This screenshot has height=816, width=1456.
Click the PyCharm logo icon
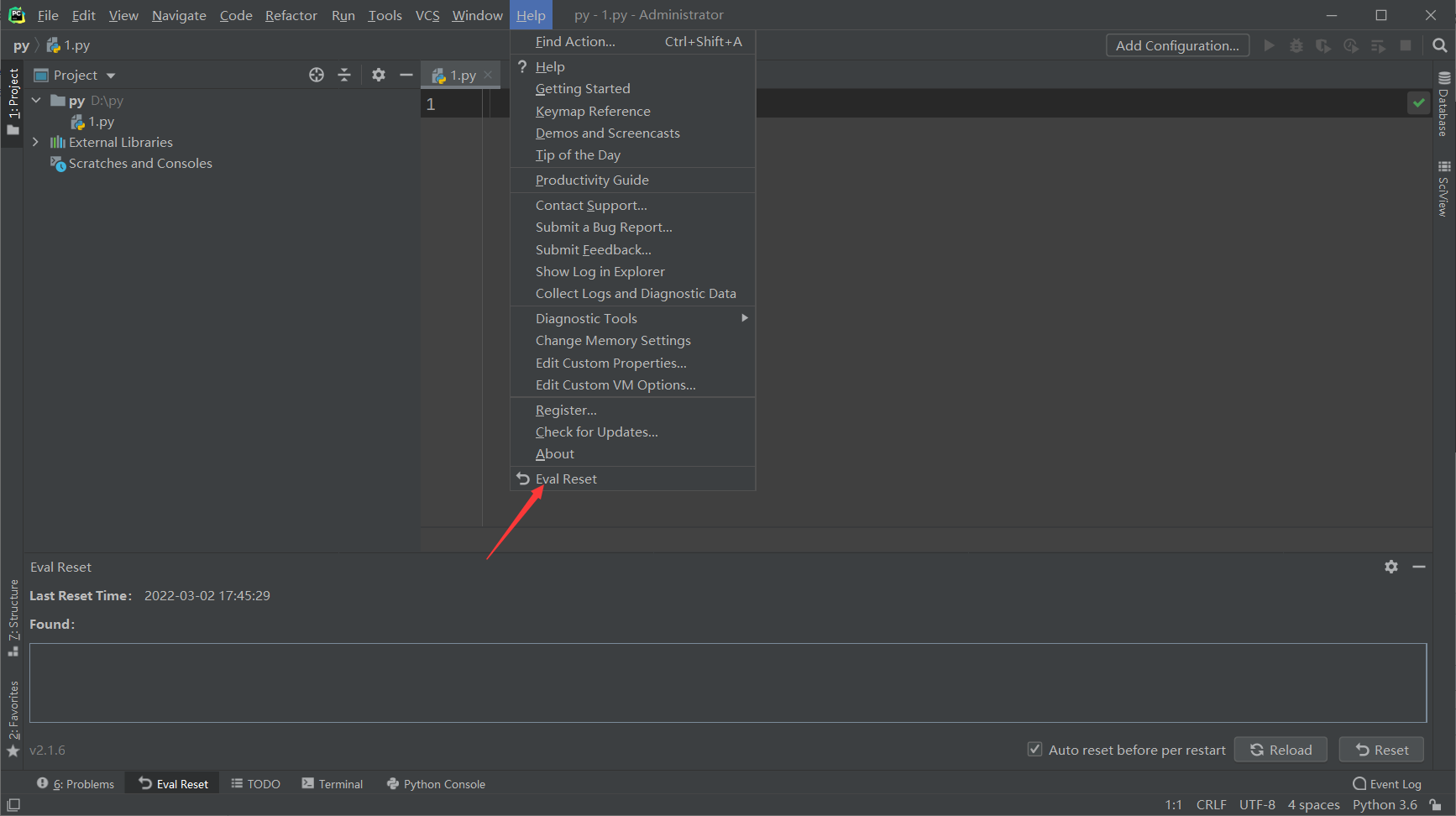(x=16, y=15)
